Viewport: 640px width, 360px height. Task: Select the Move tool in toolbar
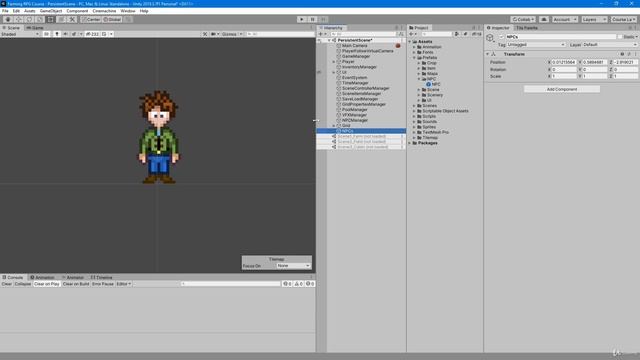[18, 19]
